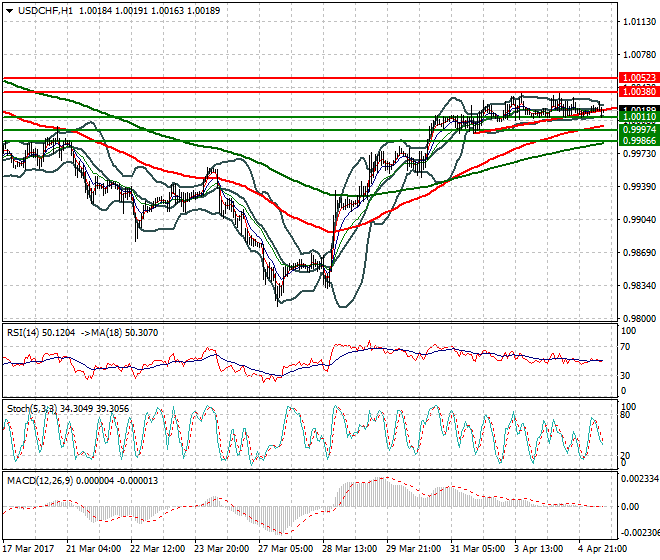Click the 27 Mar 05:00 time axis label
This screenshot has height=560, width=660.
285,549
